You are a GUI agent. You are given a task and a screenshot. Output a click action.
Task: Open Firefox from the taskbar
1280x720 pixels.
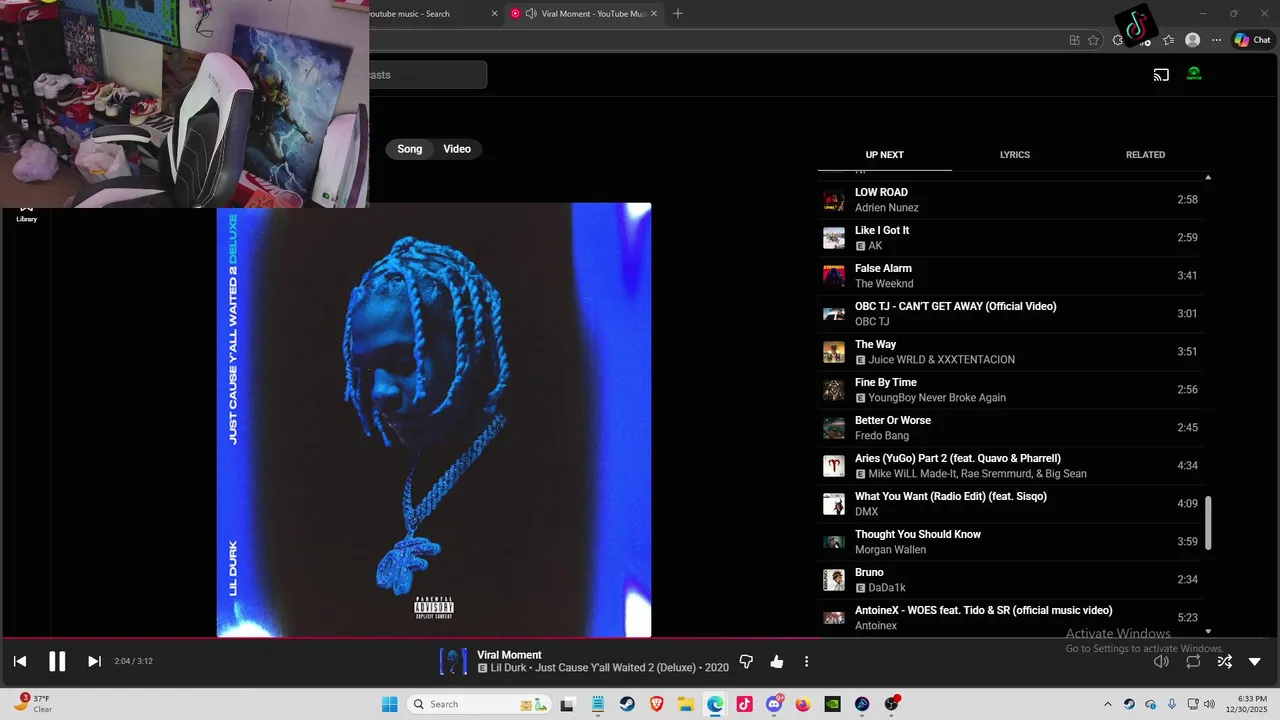click(803, 704)
